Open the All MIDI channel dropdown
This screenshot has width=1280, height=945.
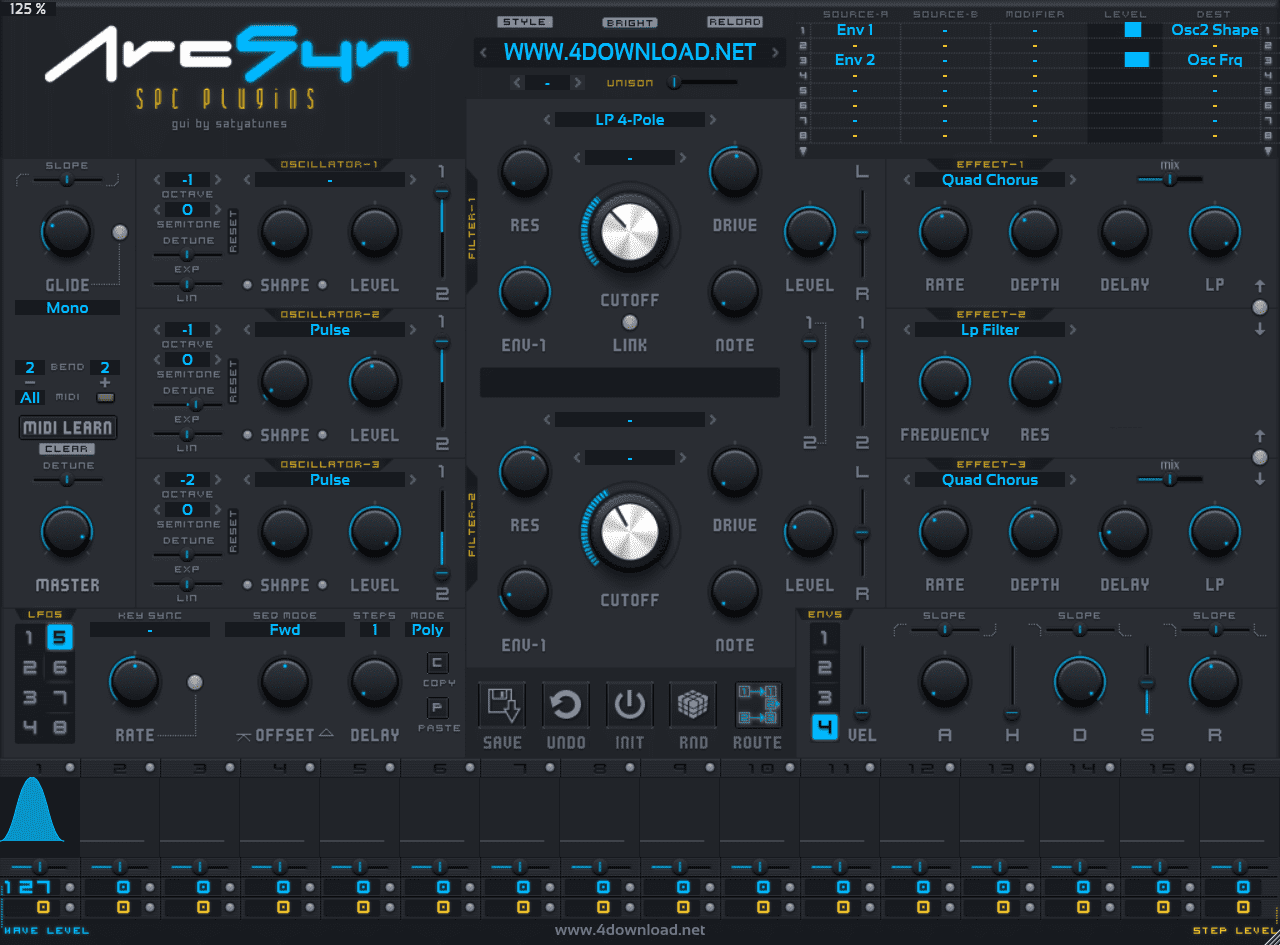[30, 398]
